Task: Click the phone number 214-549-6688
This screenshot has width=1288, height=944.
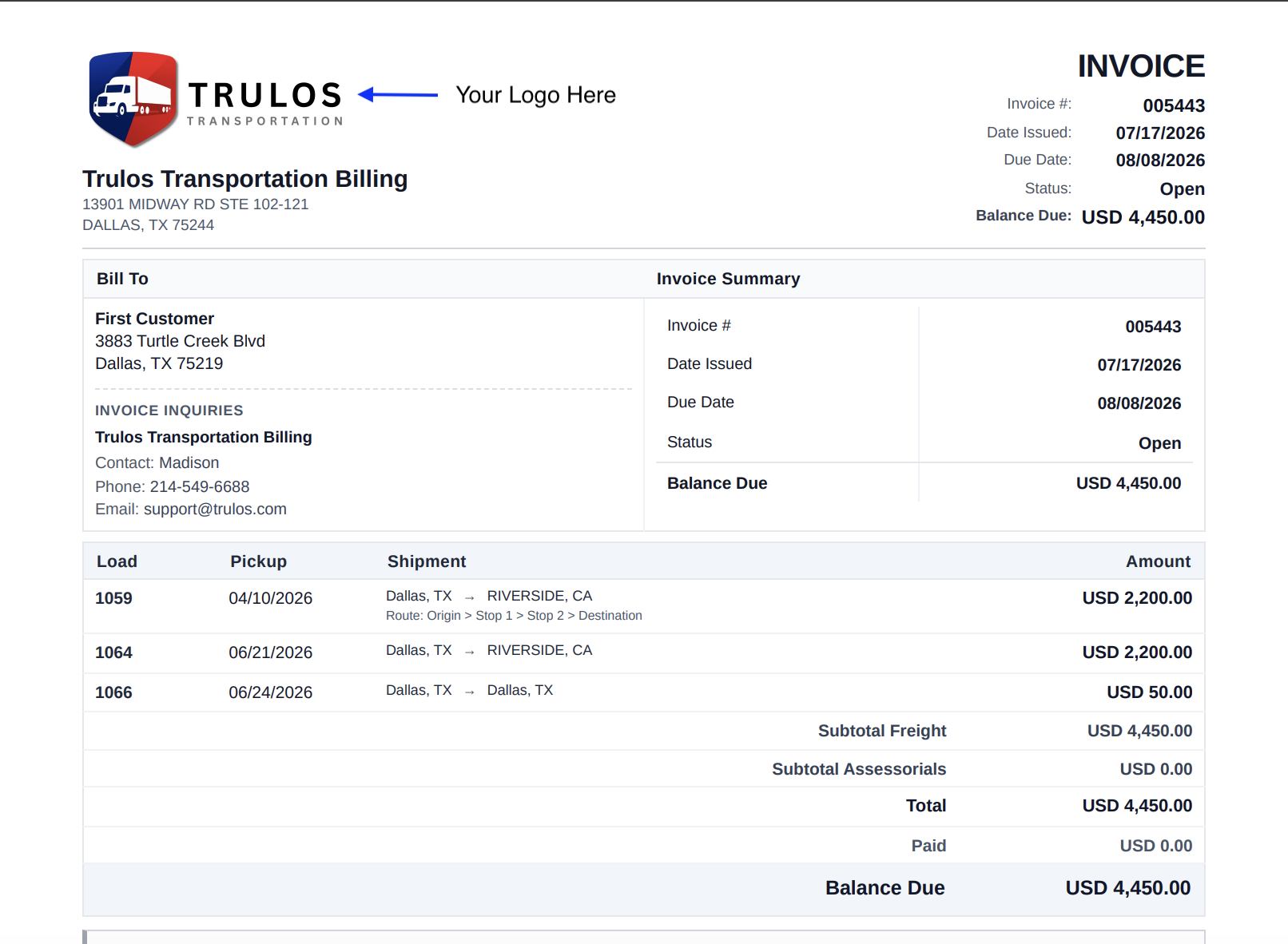Action: click(200, 487)
